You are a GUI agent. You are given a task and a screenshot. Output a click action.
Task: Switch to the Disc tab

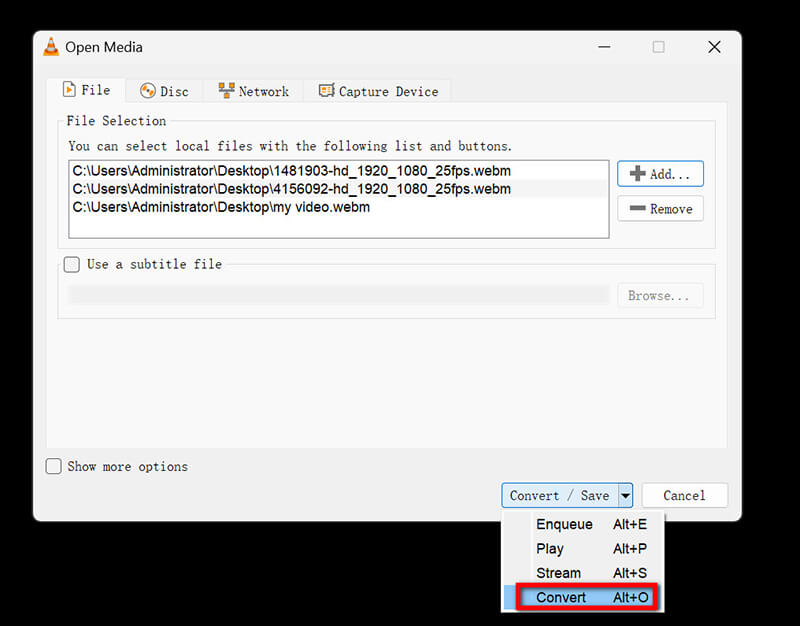[164, 91]
